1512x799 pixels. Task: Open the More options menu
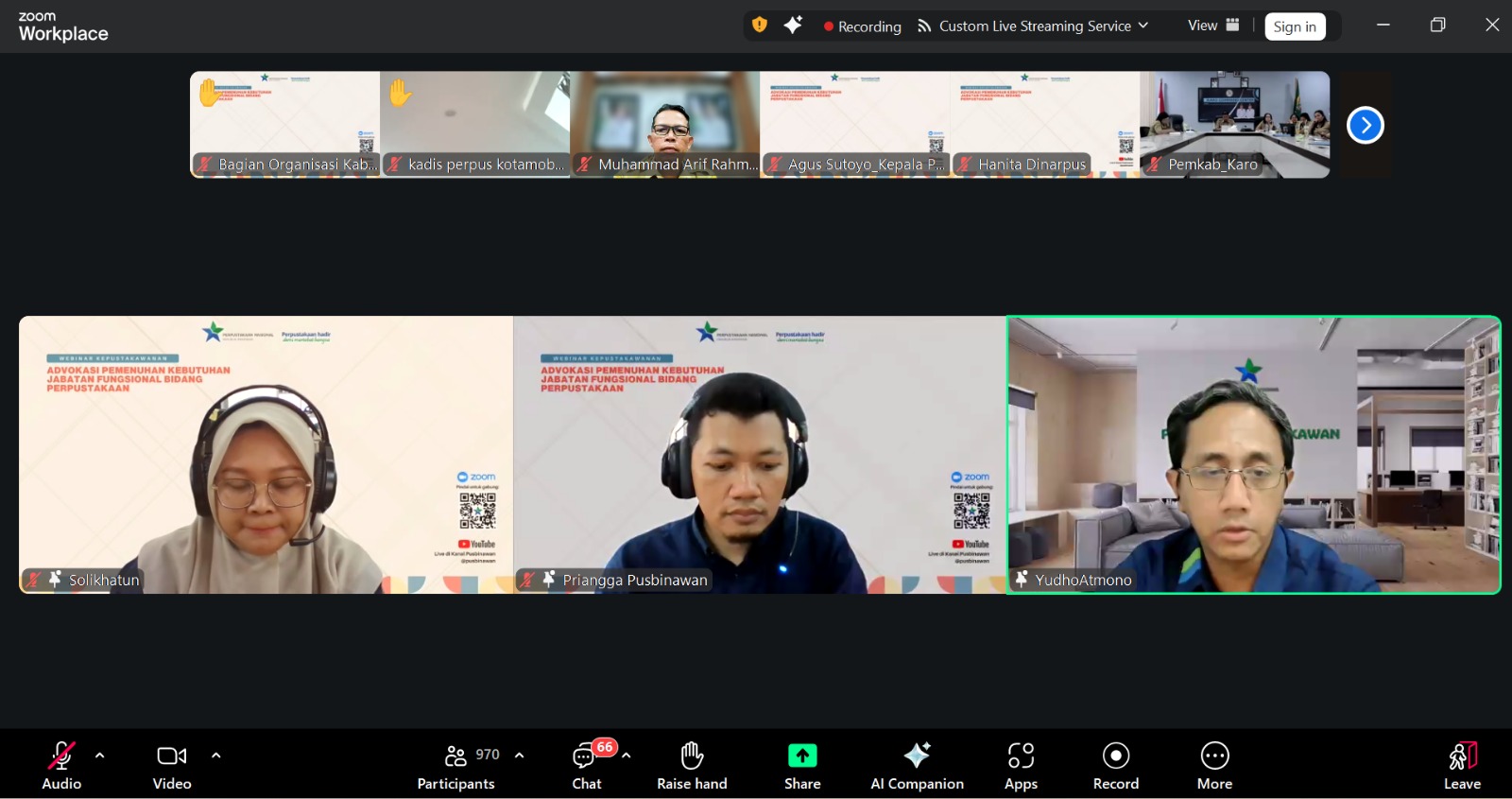pyautogui.click(x=1214, y=765)
